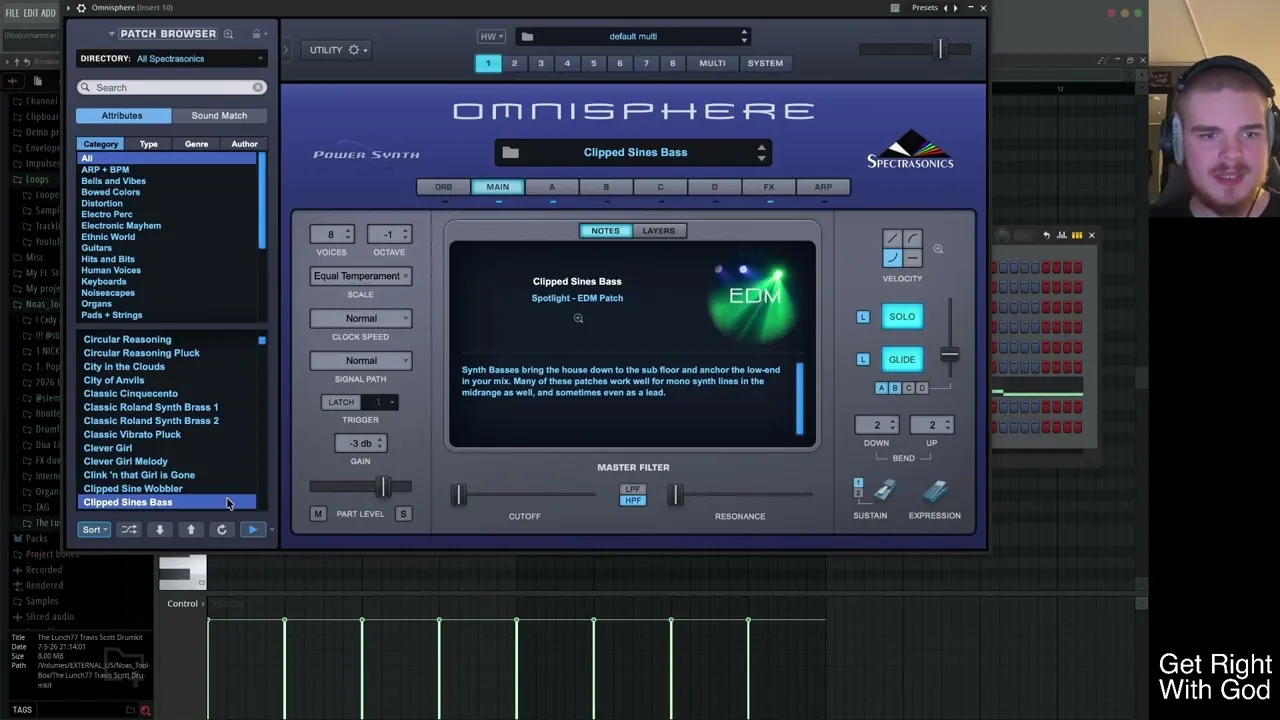The width and height of the screenshot is (1280, 720).
Task: Switch to the ARP tab
Action: 823,187
